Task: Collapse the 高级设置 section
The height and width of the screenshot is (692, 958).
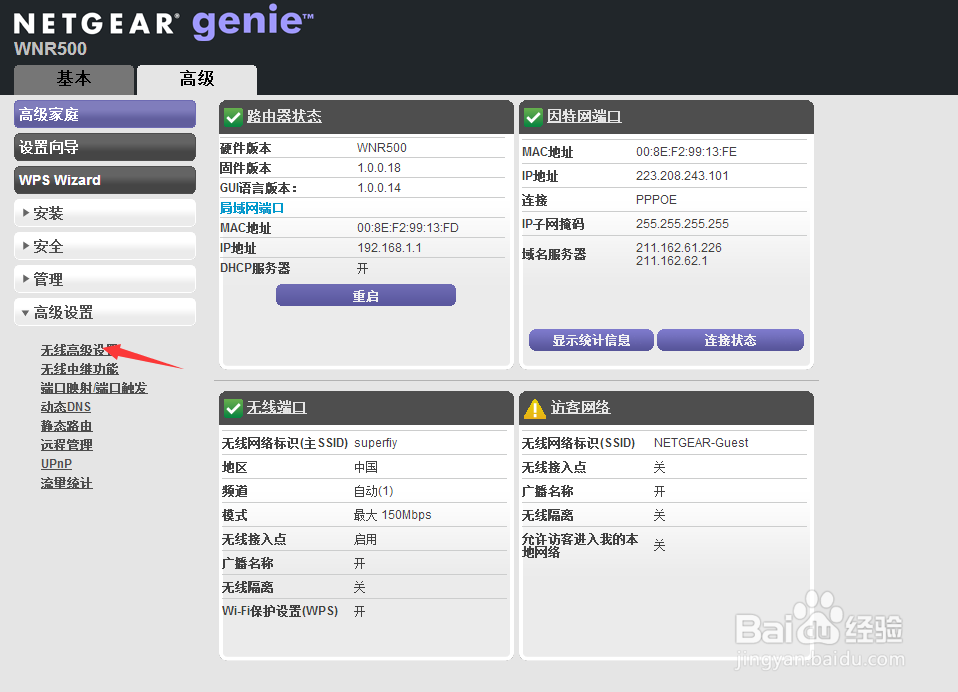Action: coord(105,312)
